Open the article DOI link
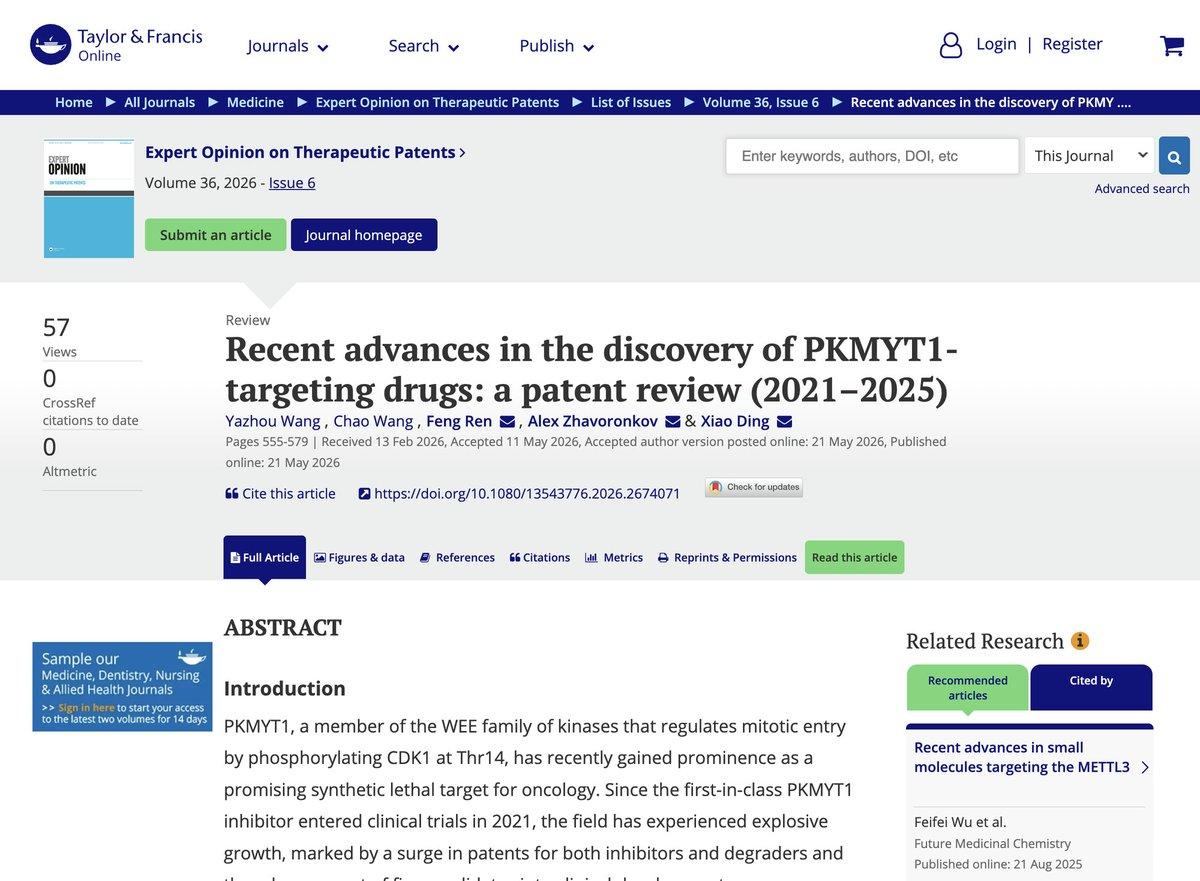Screen dimensions: 1200x881 click(x=519, y=493)
